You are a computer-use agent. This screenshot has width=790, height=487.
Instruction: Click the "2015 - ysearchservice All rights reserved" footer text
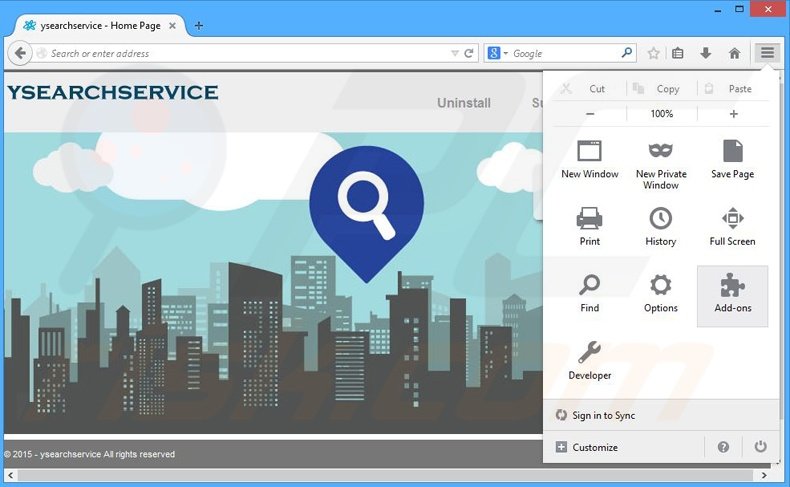click(x=94, y=454)
